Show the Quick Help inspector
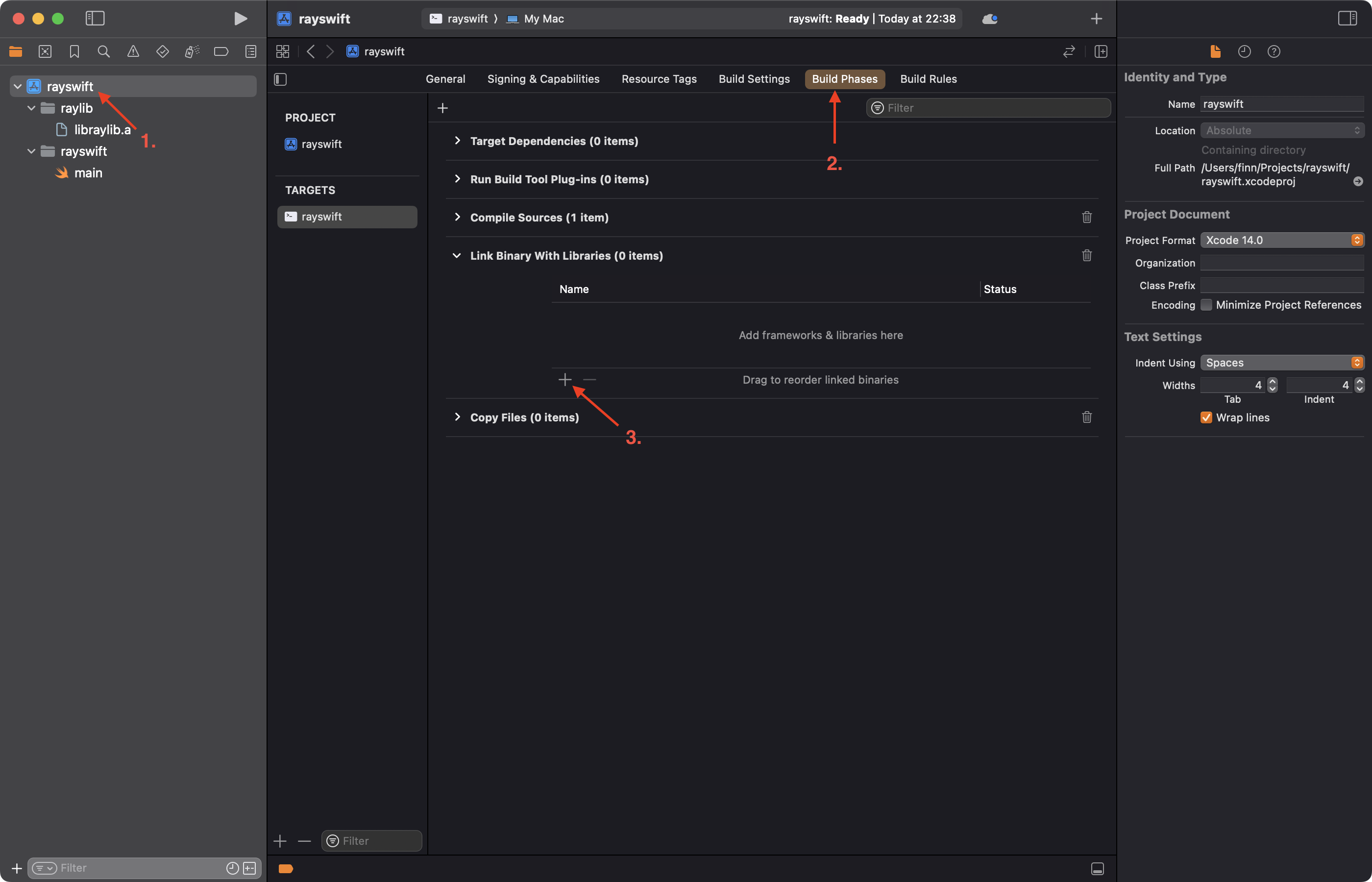The image size is (1372, 882). 1274,51
